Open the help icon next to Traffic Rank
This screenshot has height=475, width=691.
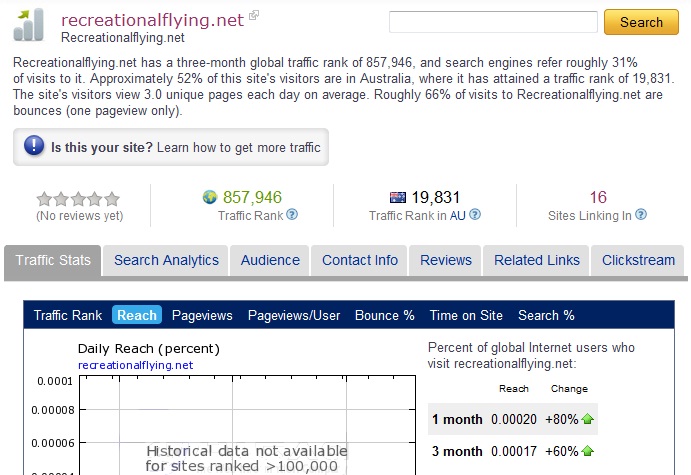point(292,215)
